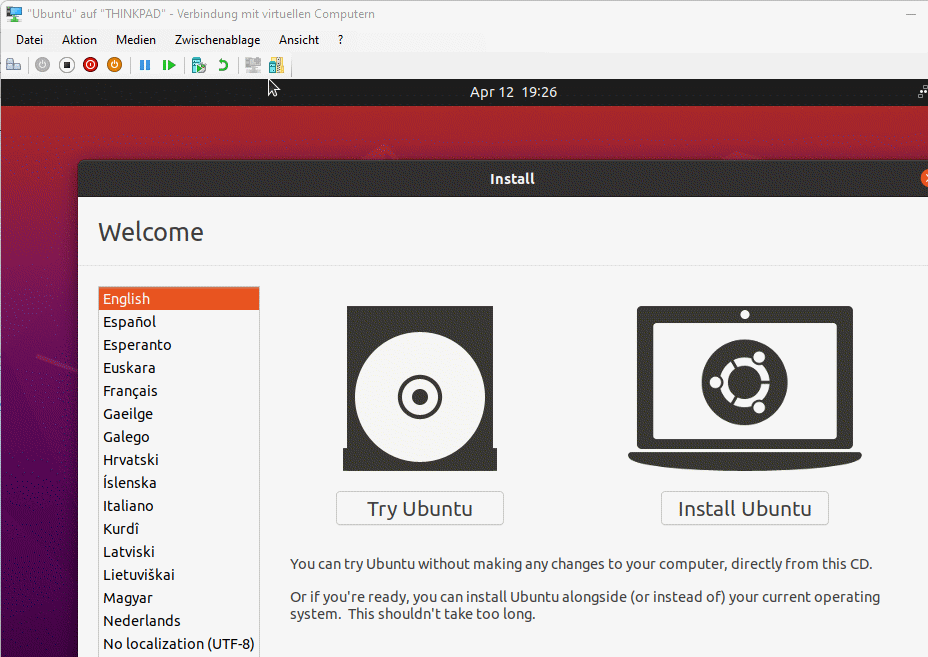This screenshot has width=928, height=657.
Task: Select English in the language list
Action: (179, 299)
